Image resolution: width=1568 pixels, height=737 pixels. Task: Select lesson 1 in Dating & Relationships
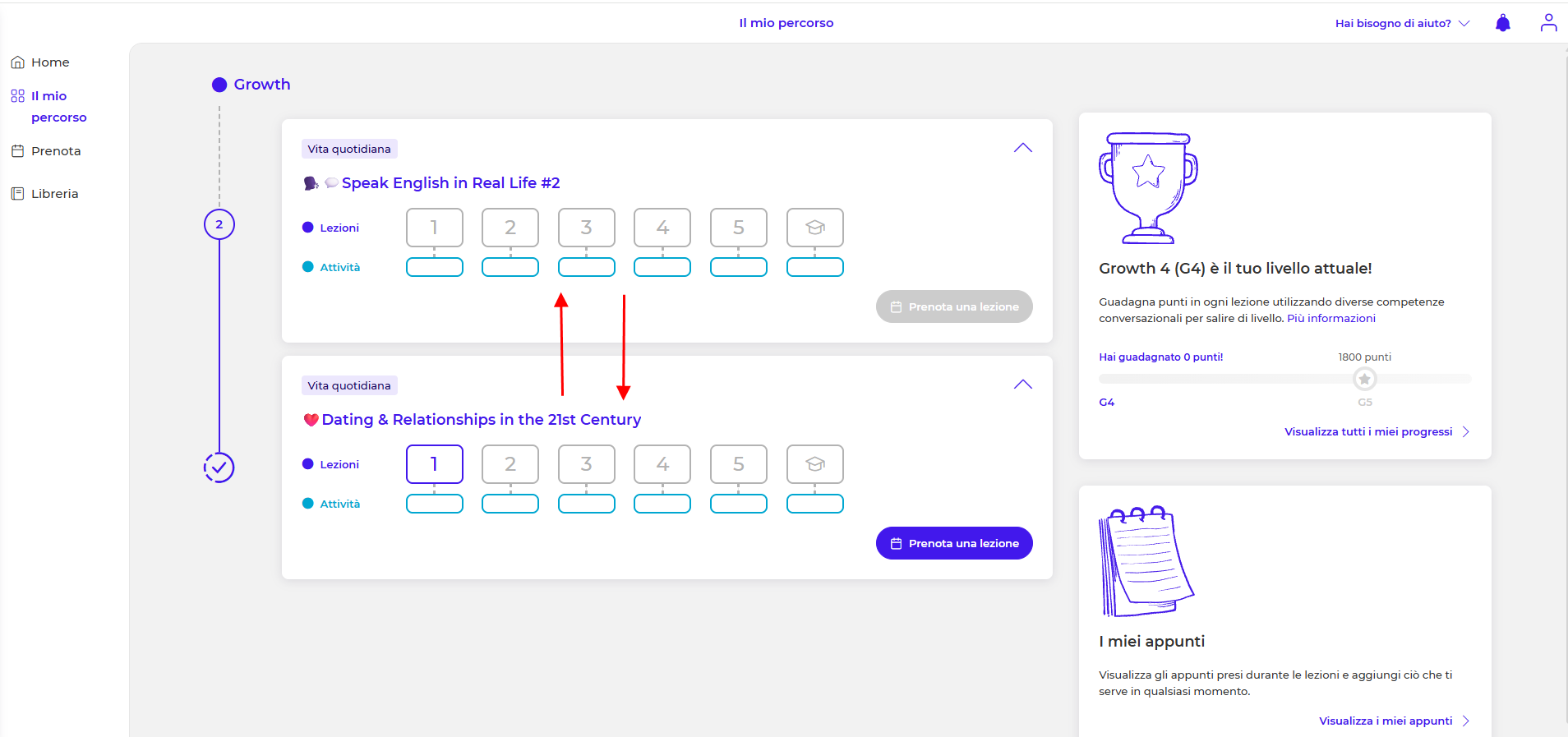tap(434, 464)
